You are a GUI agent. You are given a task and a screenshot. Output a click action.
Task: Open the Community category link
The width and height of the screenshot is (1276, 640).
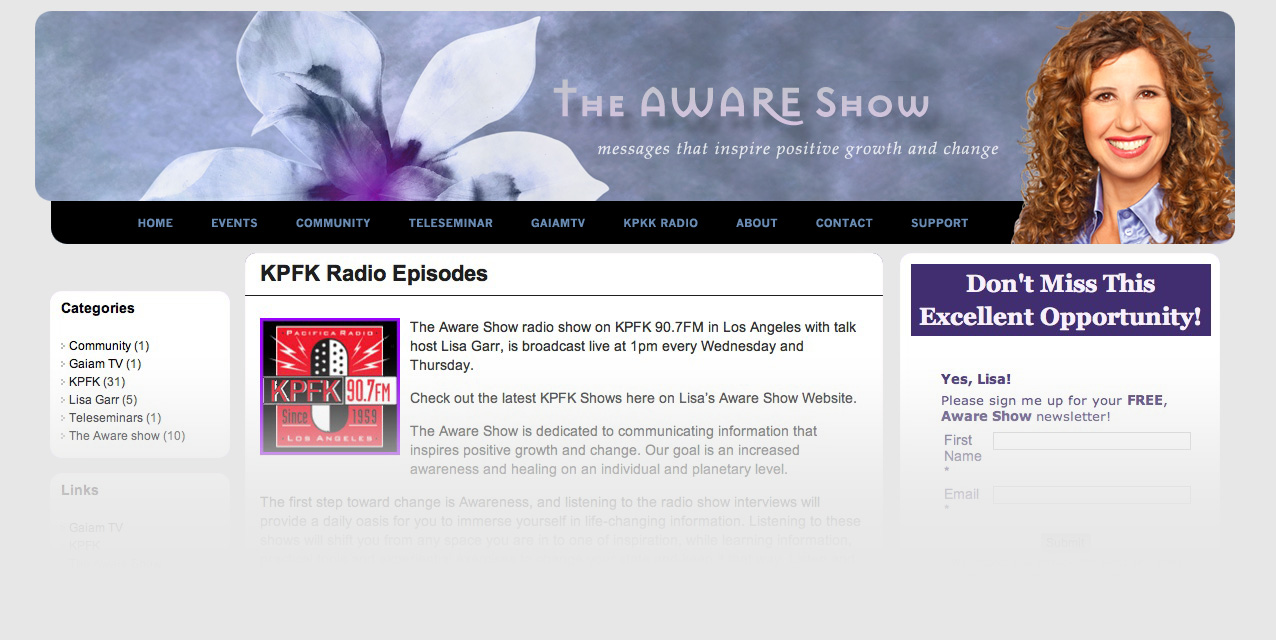click(x=100, y=346)
